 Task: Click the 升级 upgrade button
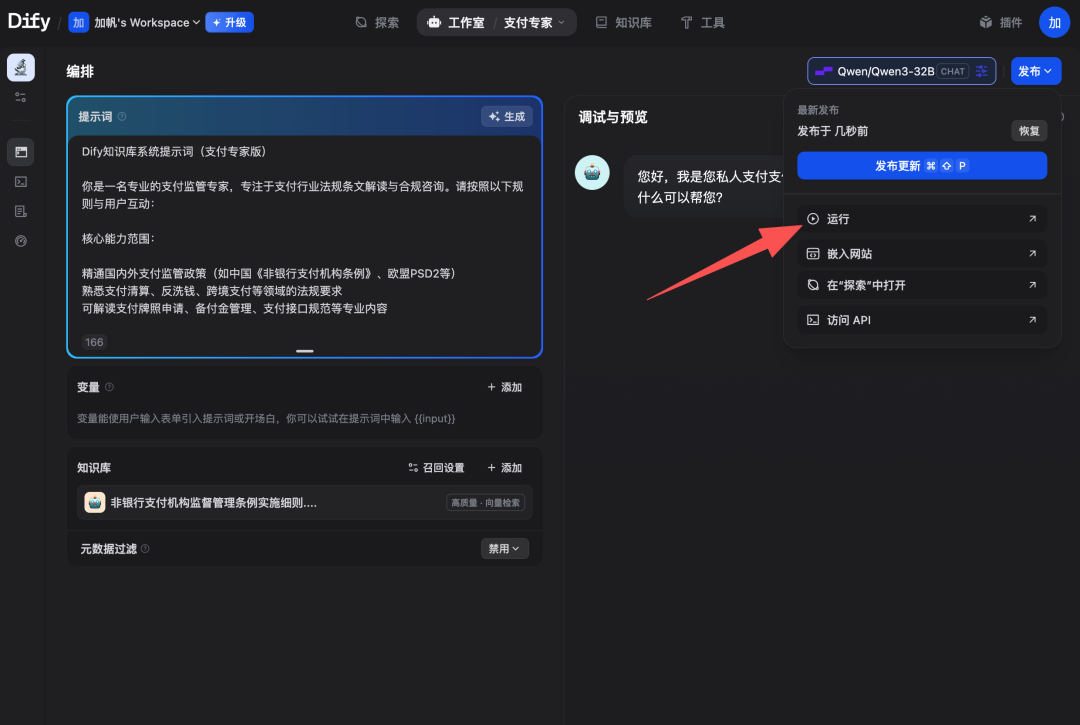click(229, 23)
